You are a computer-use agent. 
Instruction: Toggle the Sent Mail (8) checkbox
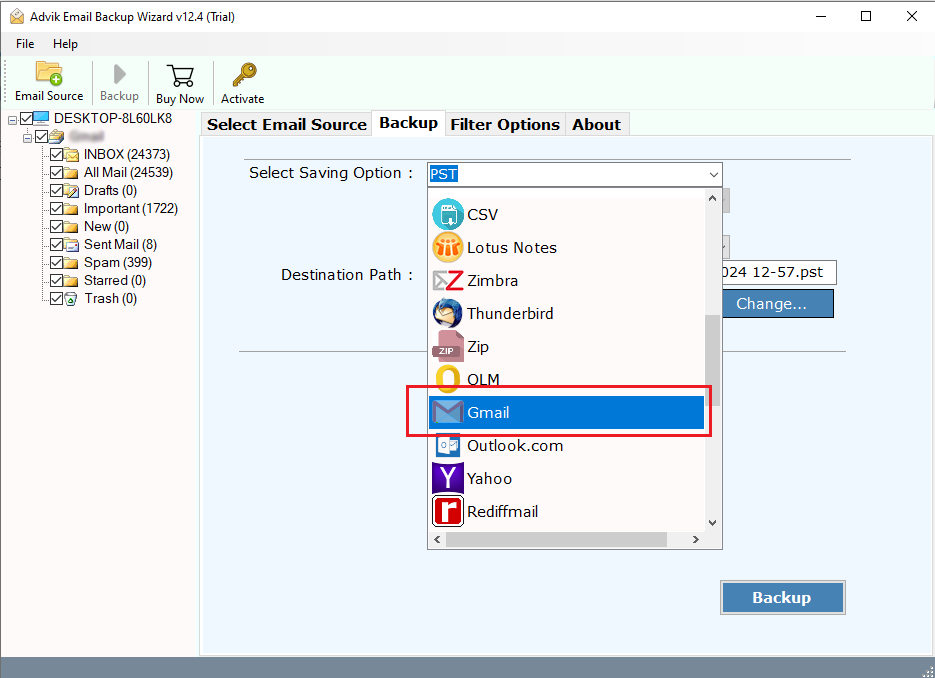[57, 244]
